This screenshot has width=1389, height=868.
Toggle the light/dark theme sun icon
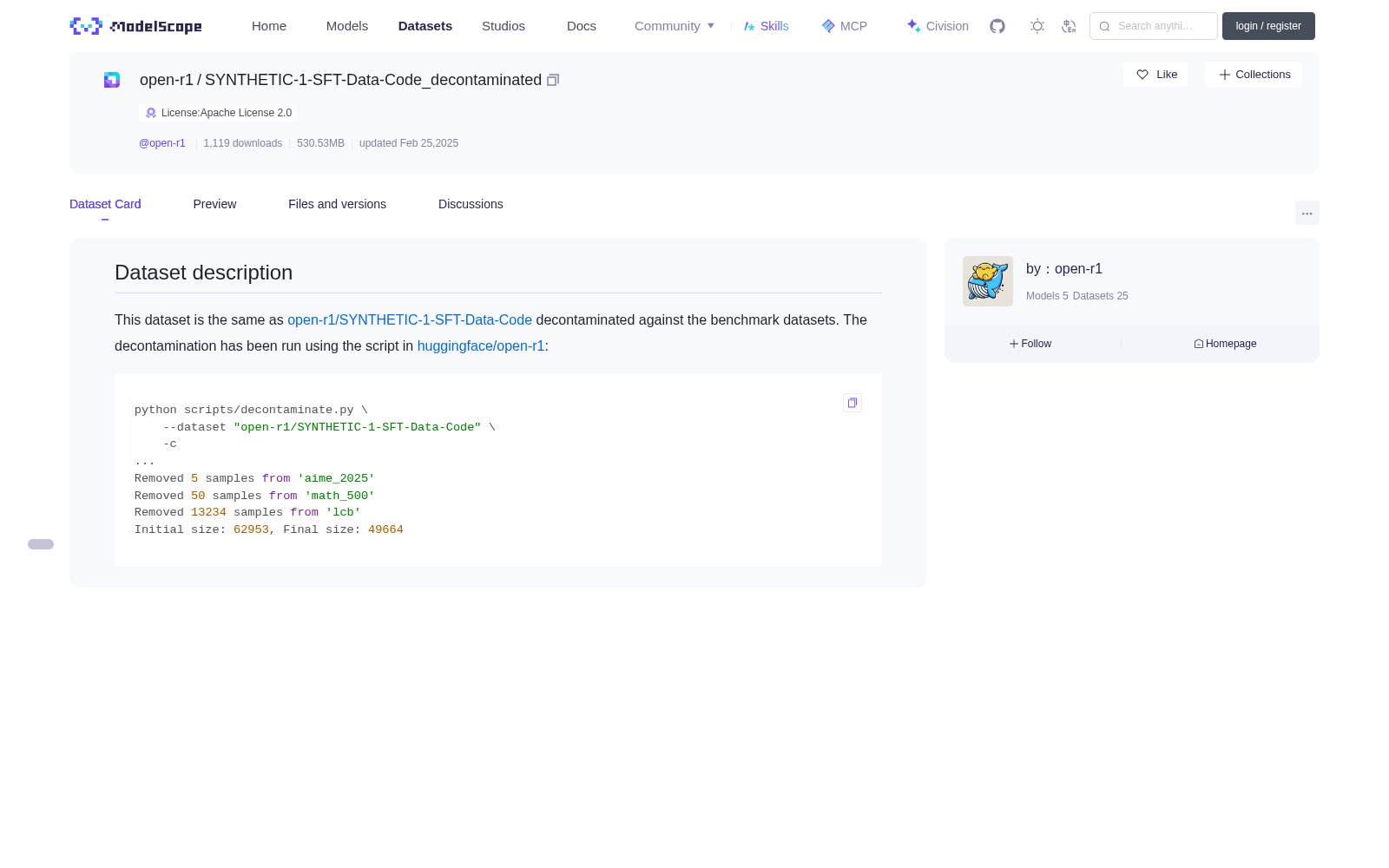point(1037,26)
